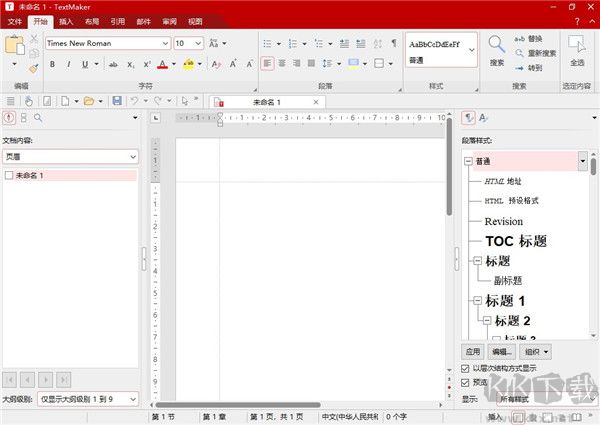This screenshot has height=425, width=600.
Task: Apply superscript formatting
Action: [x=147, y=64]
